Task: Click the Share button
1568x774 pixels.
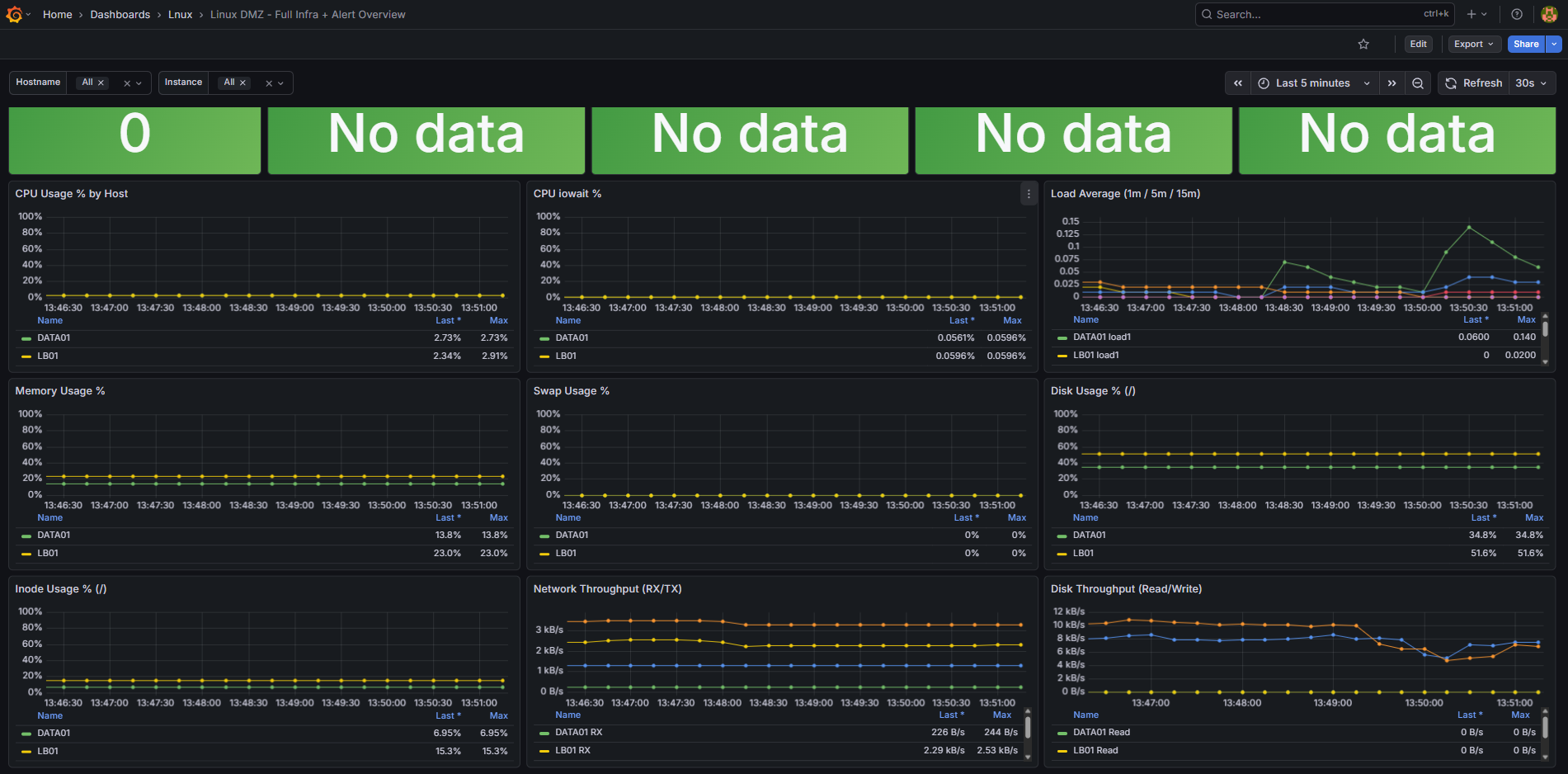Action: click(1525, 44)
